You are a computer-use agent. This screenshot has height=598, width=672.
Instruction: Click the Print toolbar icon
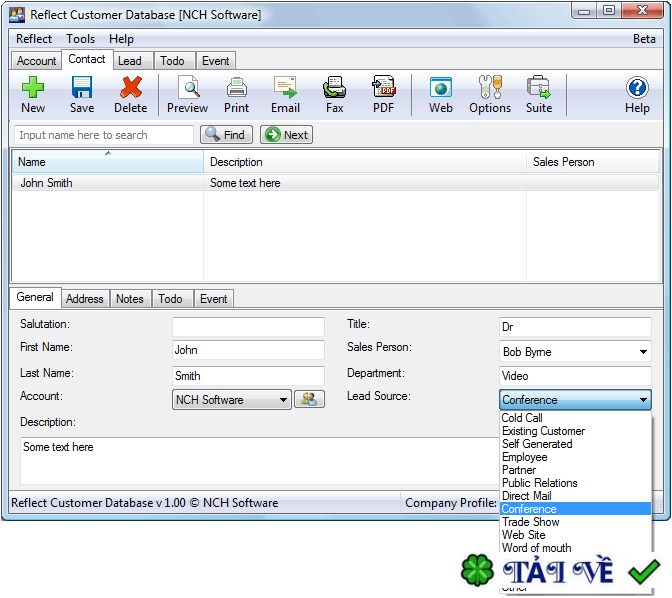237,88
